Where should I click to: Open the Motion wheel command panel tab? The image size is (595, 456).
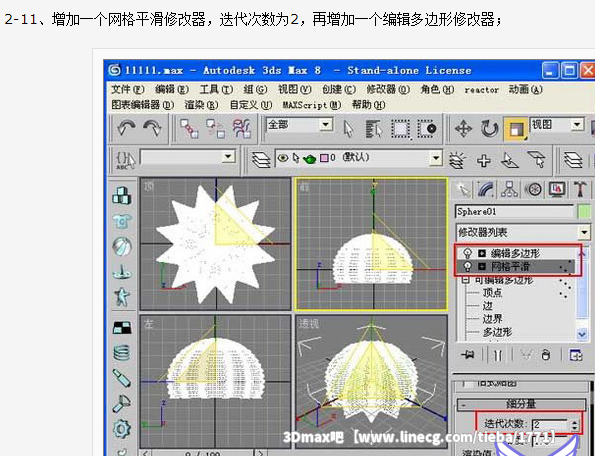534,189
